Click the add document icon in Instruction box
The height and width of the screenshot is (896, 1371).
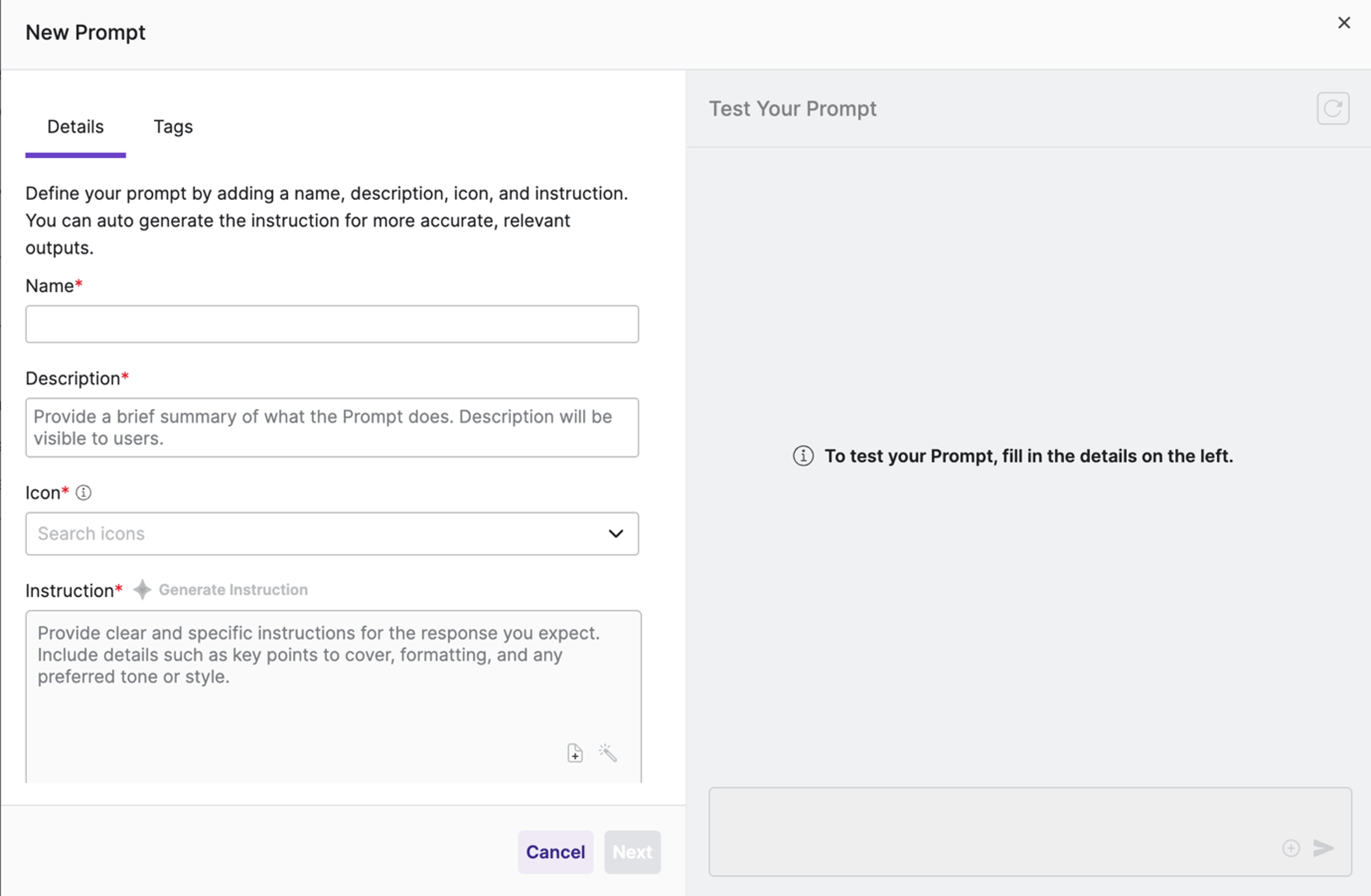574,753
